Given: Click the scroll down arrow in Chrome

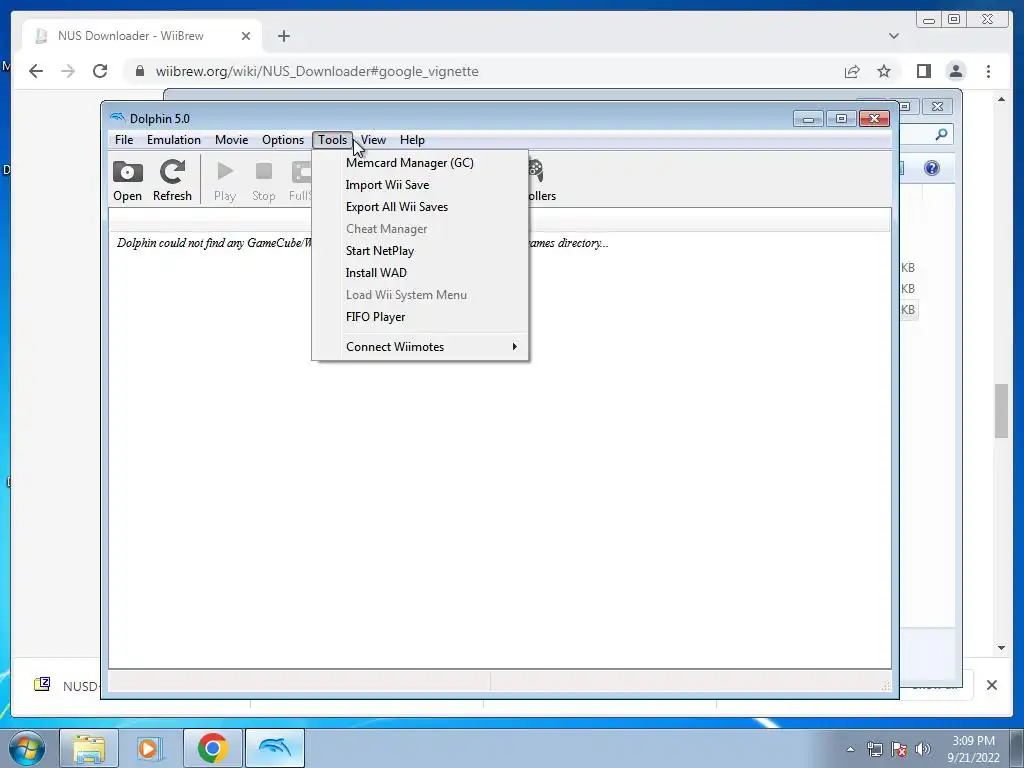Looking at the screenshot, I should (x=1002, y=648).
